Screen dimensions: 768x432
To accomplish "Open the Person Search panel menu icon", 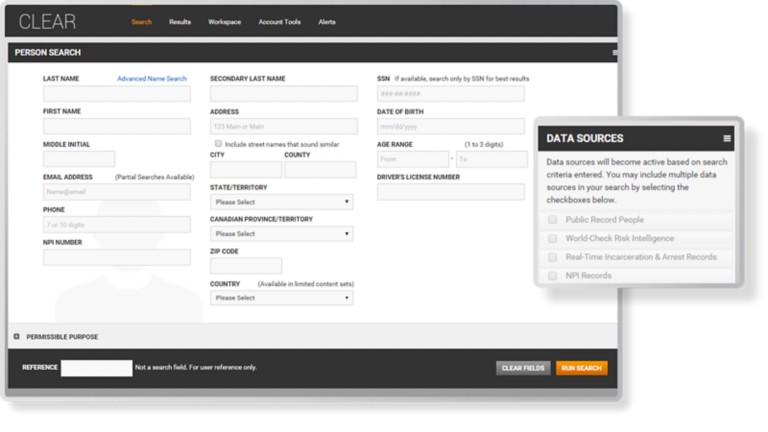I will (615, 52).
